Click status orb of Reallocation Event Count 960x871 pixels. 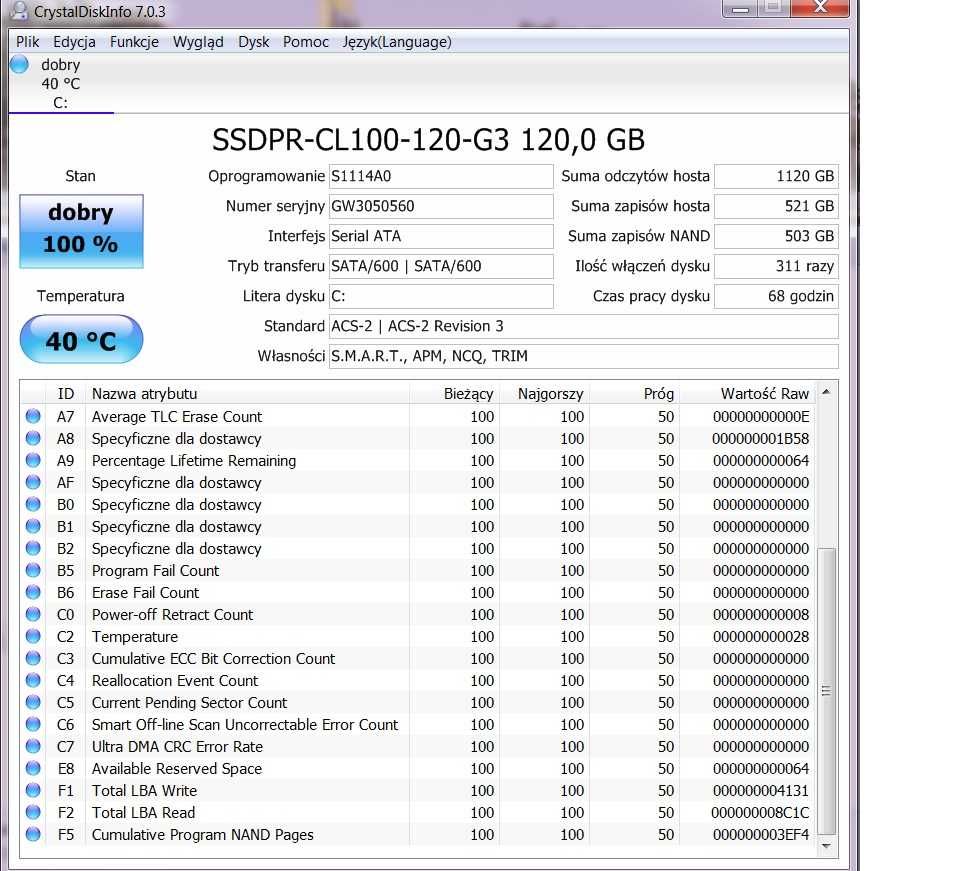33,681
